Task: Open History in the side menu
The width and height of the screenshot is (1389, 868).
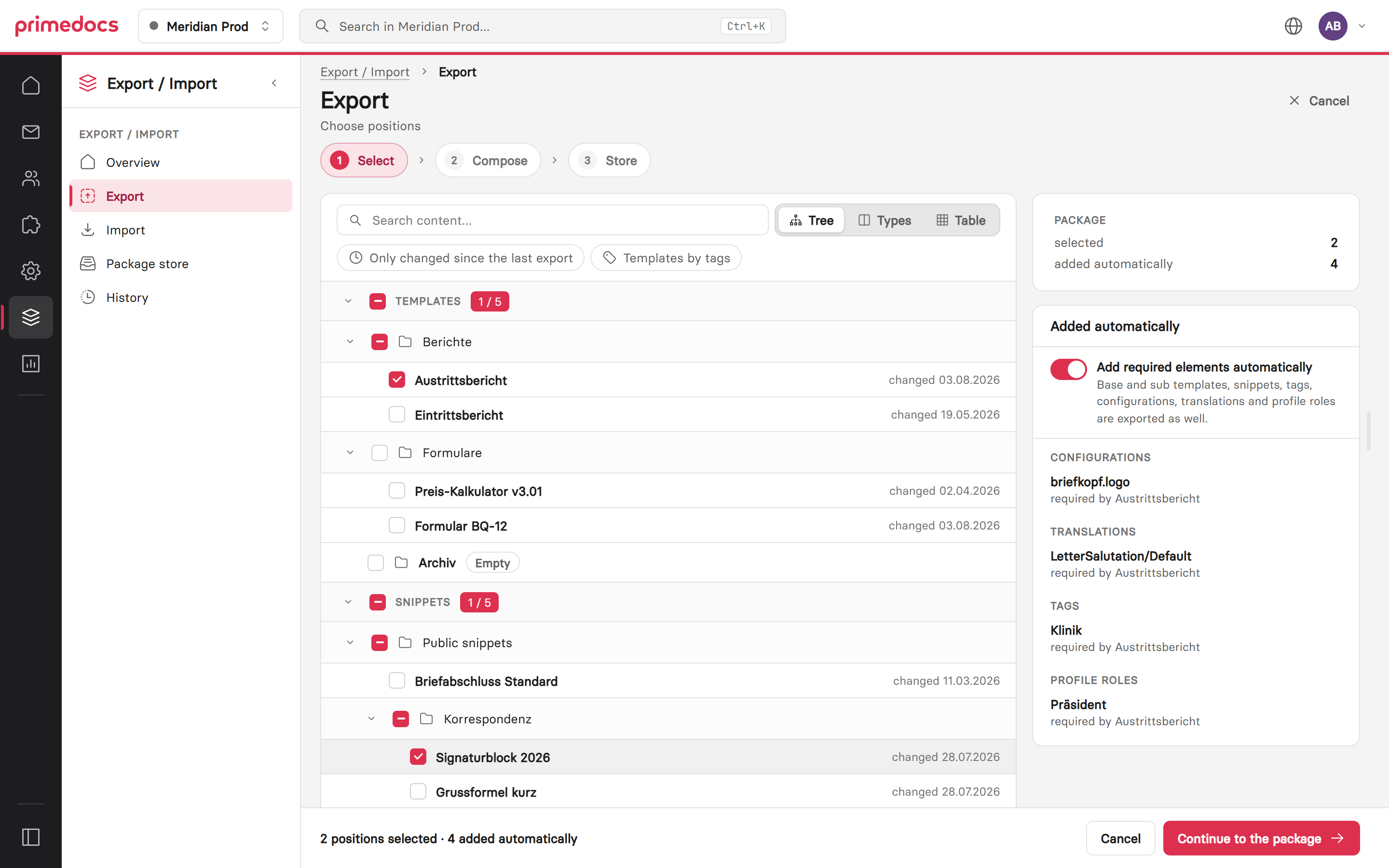Action: tap(181, 298)
